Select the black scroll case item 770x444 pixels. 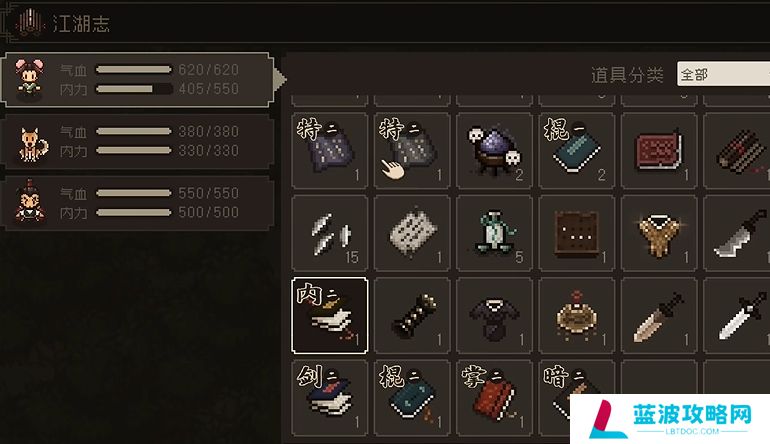[412, 315]
